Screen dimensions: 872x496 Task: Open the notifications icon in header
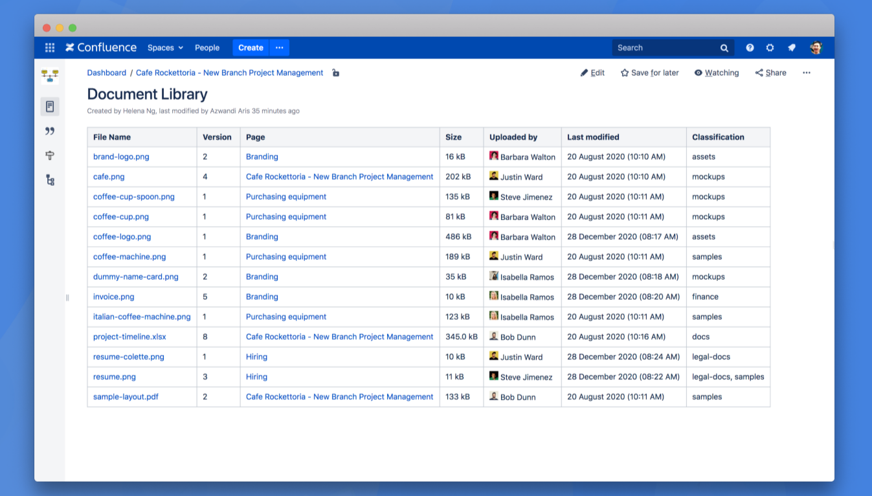click(792, 48)
